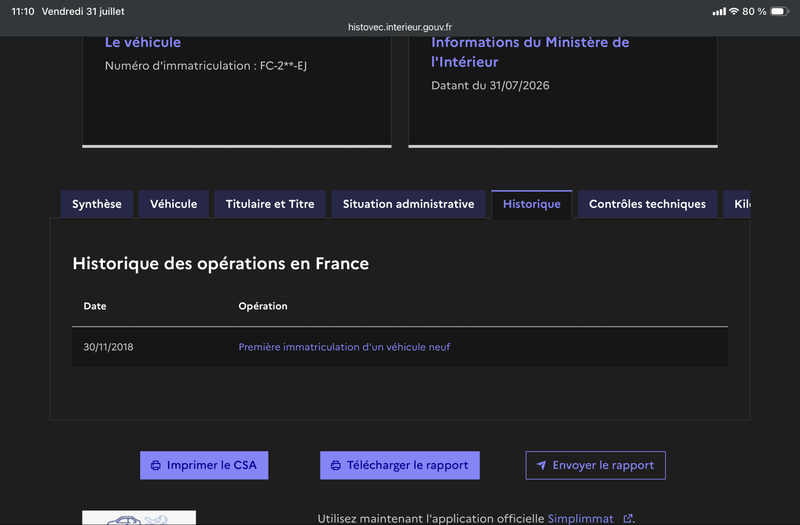The height and width of the screenshot is (525, 800).
Task: Click Historique des opérations en France heading
Action: click(220, 264)
